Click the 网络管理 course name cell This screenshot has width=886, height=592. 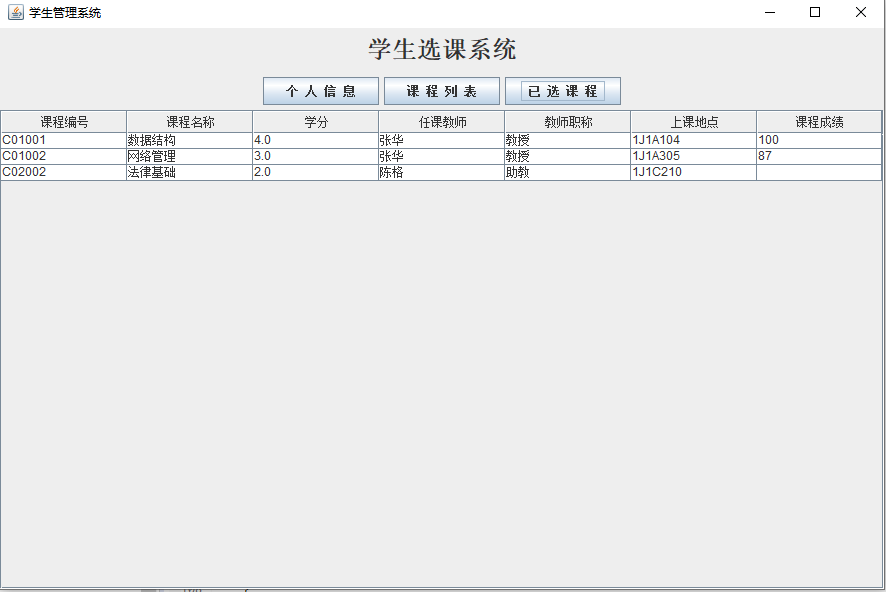tap(190, 156)
